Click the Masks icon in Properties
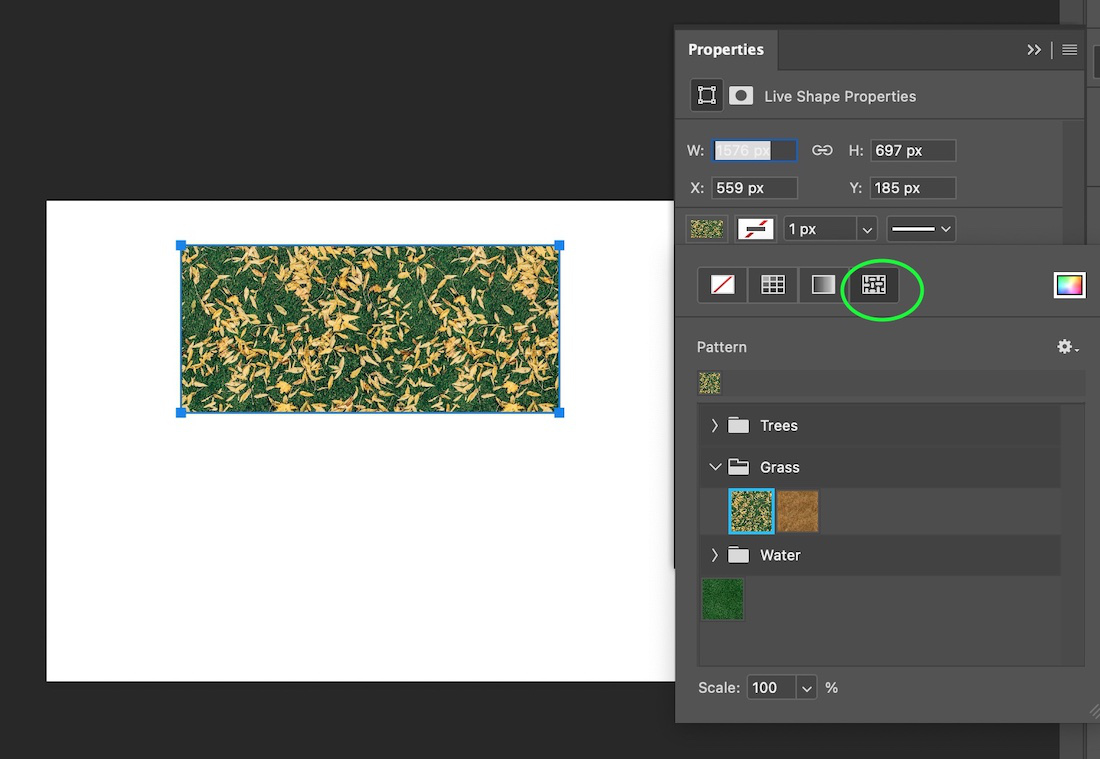Screen dimensions: 1100x759 [741, 95]
